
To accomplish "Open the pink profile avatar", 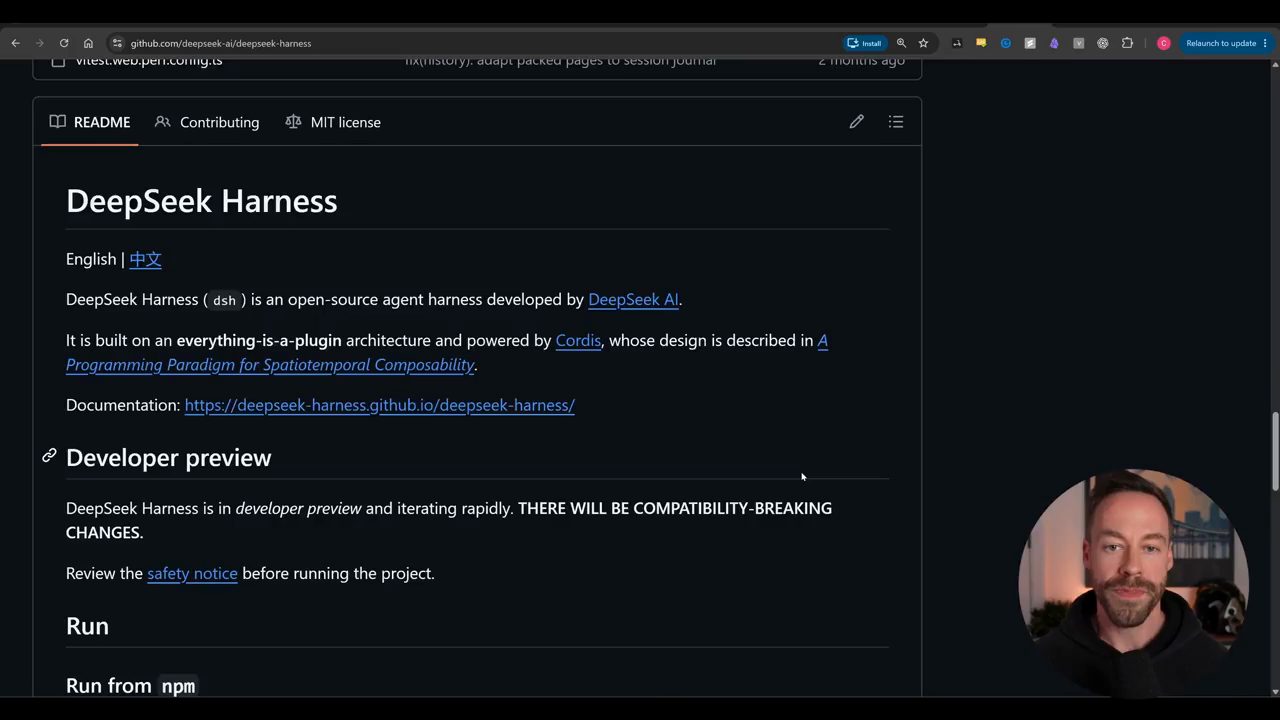I will click(1163, 43).
